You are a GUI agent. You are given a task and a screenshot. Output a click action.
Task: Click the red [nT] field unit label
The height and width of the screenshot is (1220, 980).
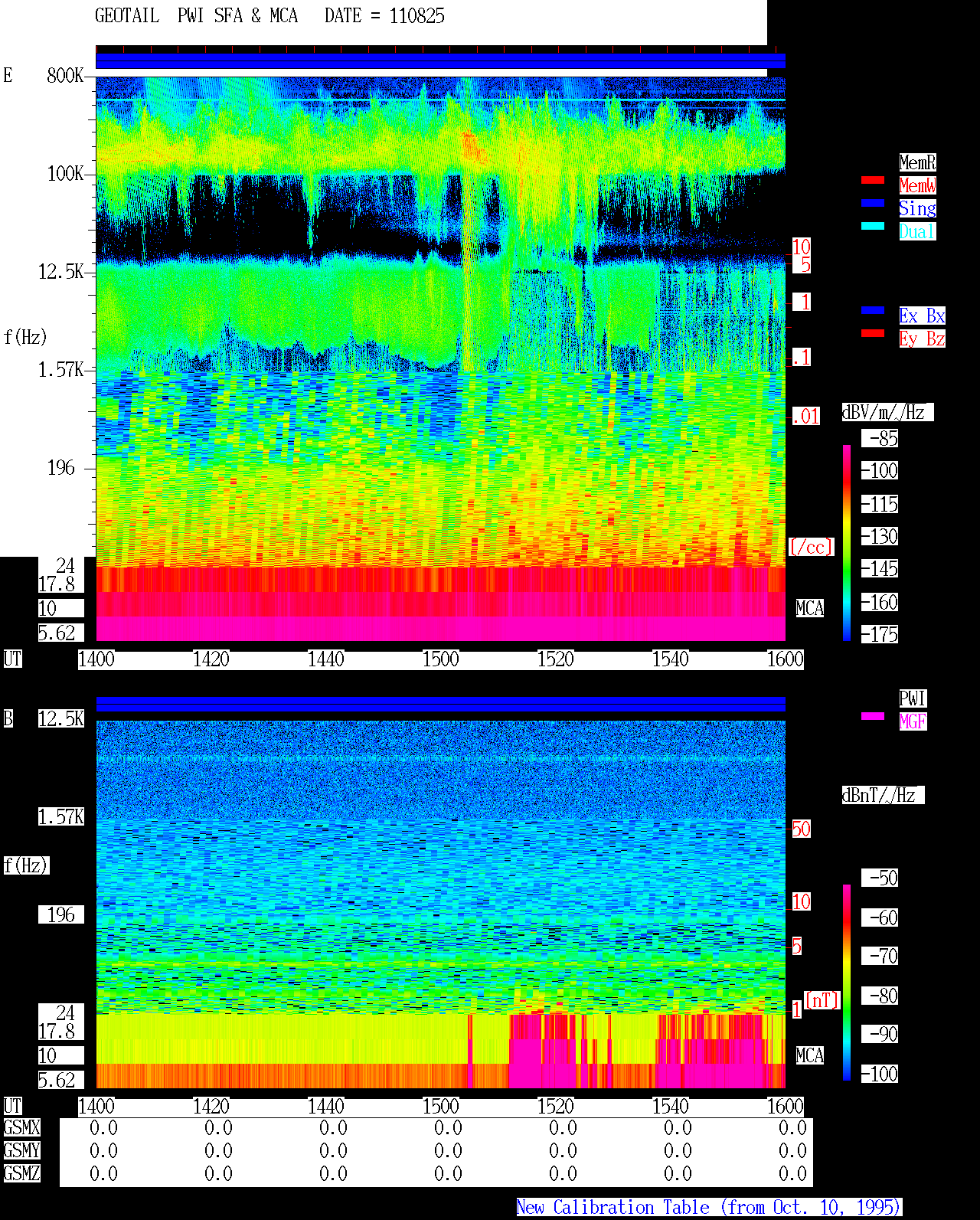click(x=822, y=1000)
